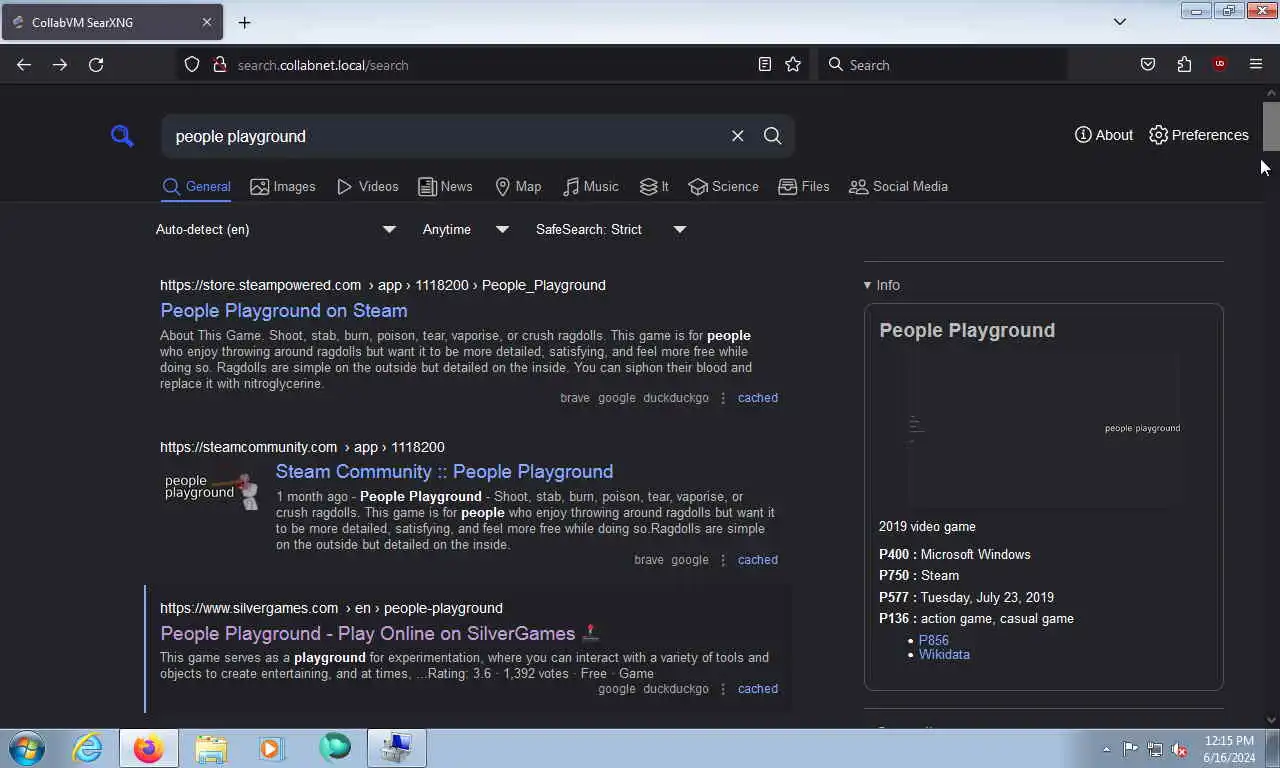Open the Science search category

723,186
